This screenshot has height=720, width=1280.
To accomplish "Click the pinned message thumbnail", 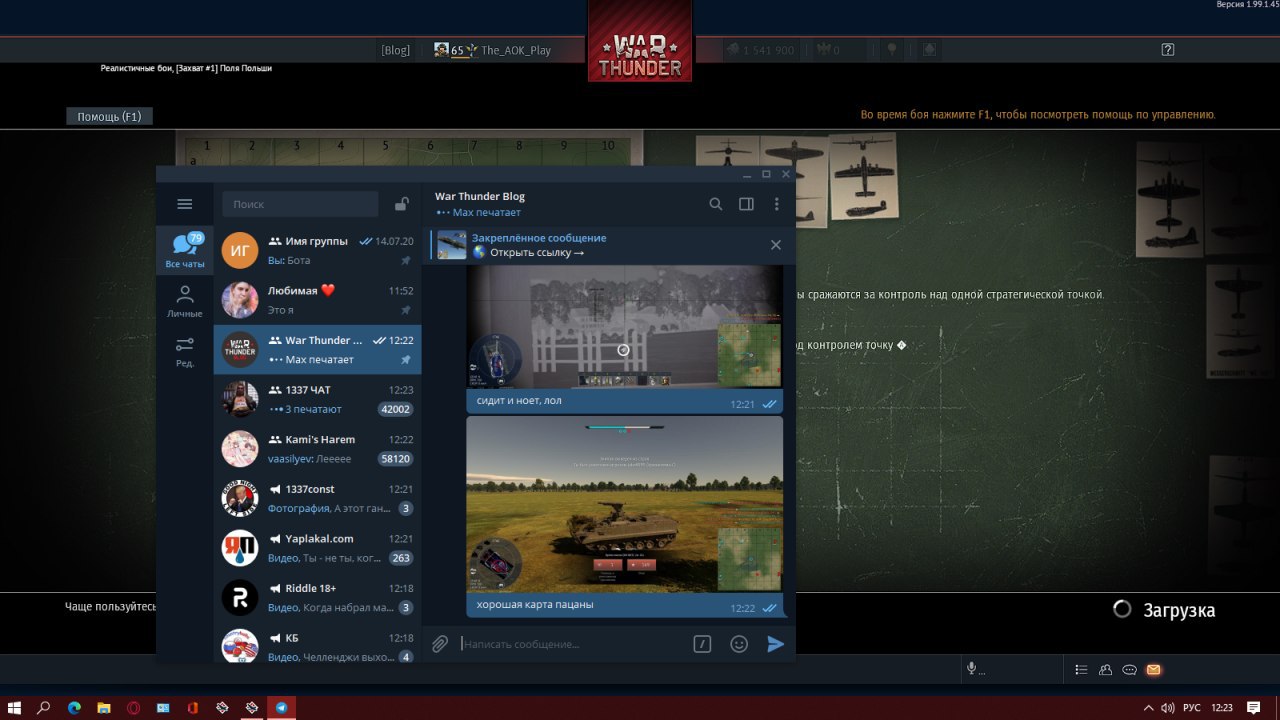I will pos(452,245).
